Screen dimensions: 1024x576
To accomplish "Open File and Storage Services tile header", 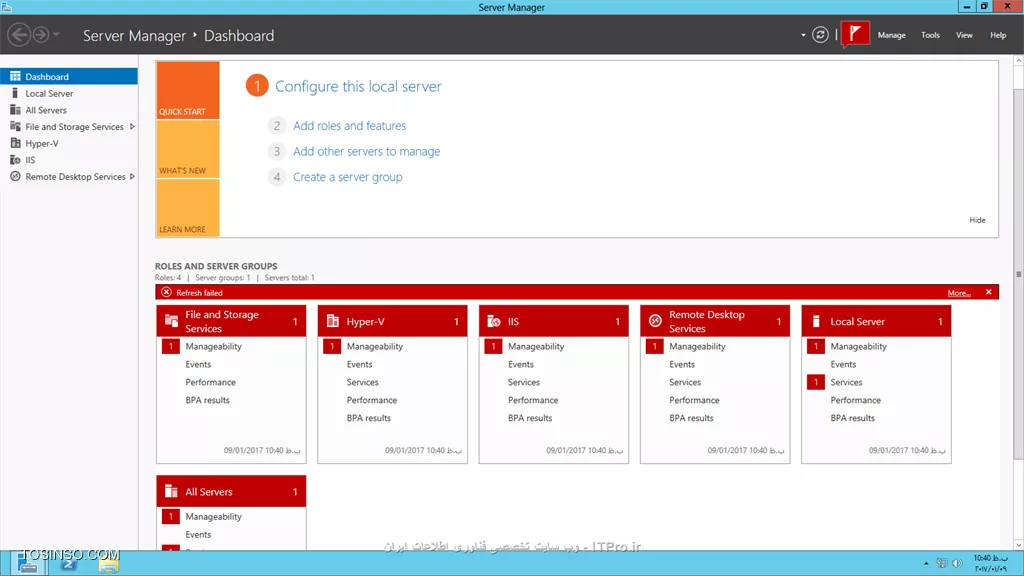I will pos(231,321).
